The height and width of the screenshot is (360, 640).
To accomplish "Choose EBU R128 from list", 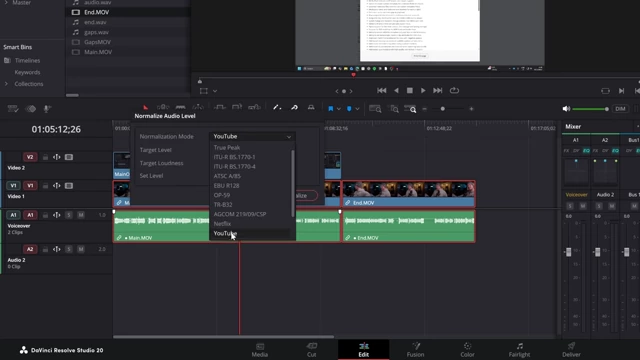I will pyautogui.click(x=226, y=185).
